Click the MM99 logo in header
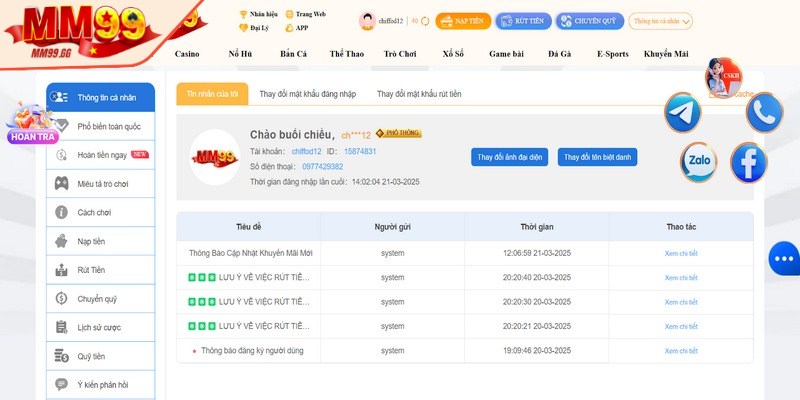800x400 pixels. 84,31
